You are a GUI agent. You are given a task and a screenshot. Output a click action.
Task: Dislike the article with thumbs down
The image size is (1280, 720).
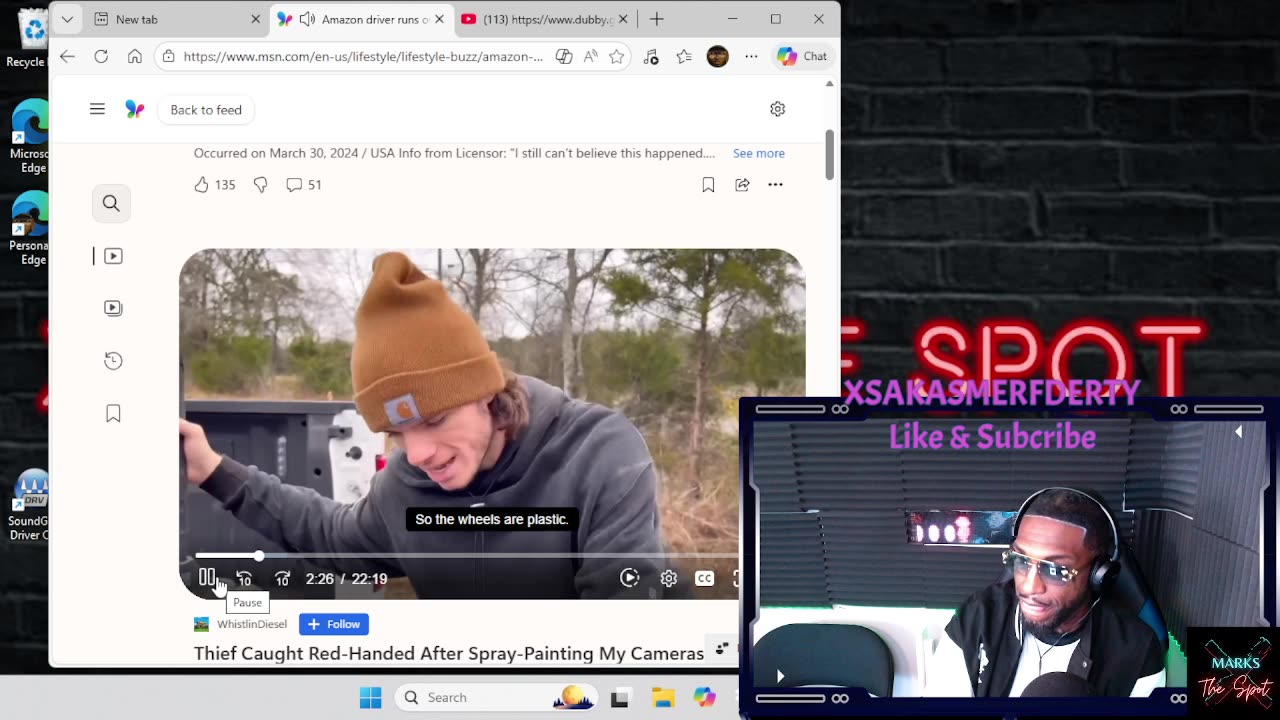coord(260,184)
